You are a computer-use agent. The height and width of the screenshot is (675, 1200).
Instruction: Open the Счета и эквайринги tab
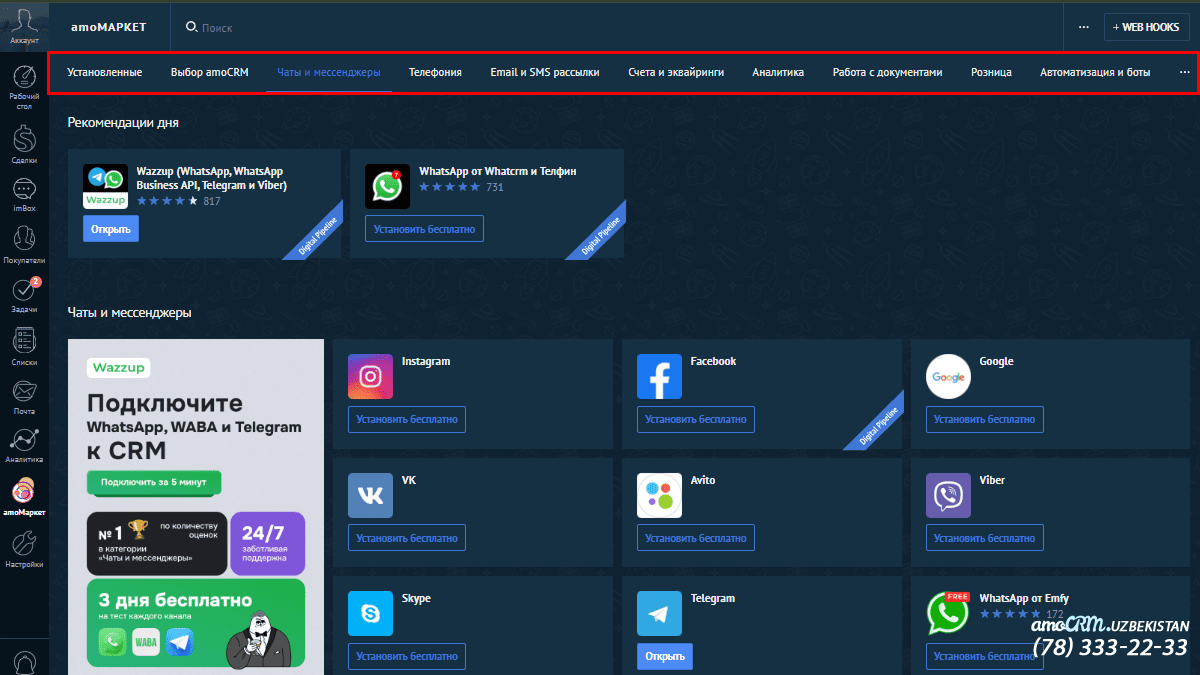pyautogui.click(x=676, y=72)
